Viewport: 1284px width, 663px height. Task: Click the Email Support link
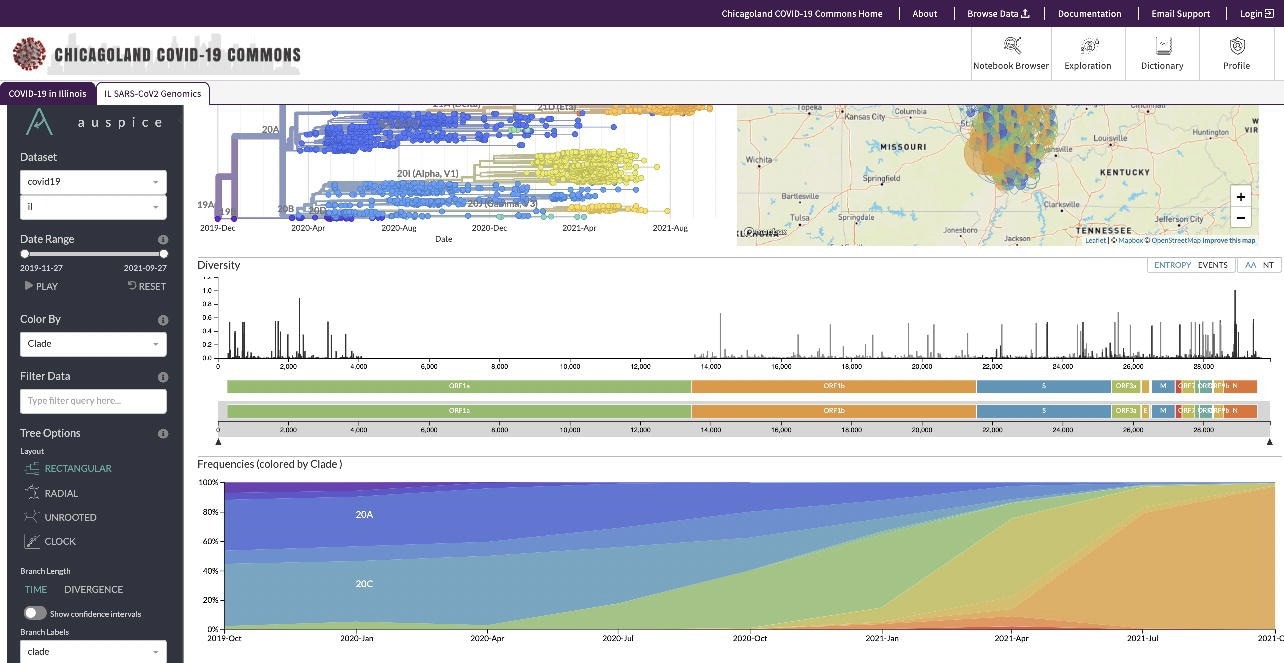point(1180,13)
